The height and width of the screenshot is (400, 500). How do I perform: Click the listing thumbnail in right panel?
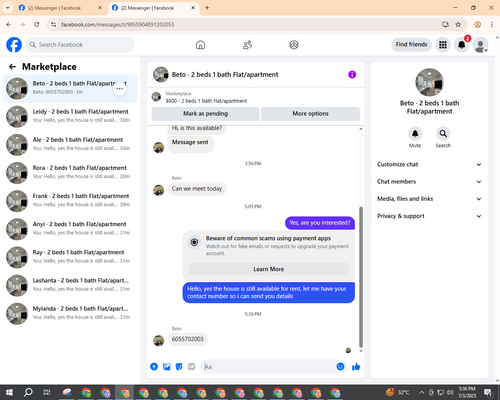click(x=429, y=82)
